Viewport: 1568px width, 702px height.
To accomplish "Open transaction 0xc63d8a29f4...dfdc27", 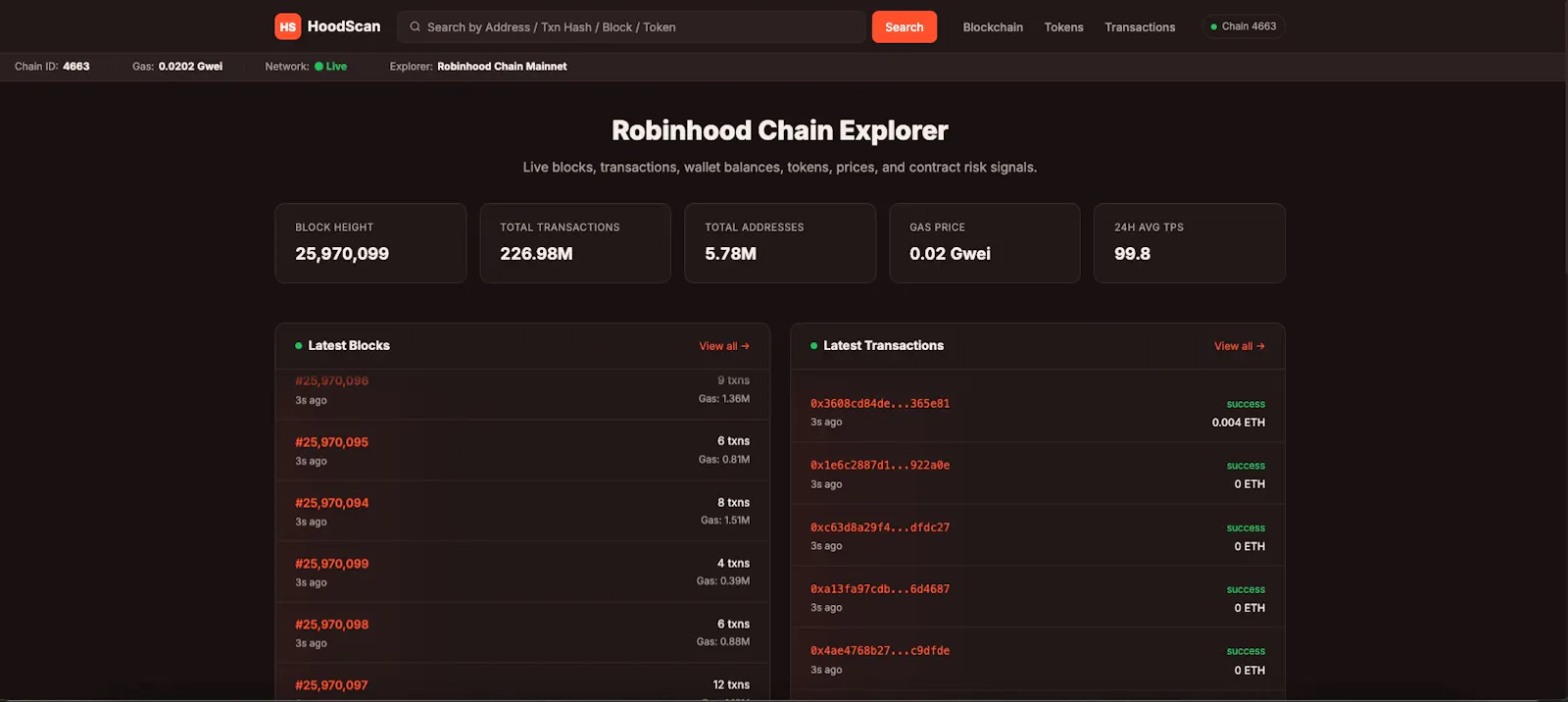I will (x=880, y=527).
